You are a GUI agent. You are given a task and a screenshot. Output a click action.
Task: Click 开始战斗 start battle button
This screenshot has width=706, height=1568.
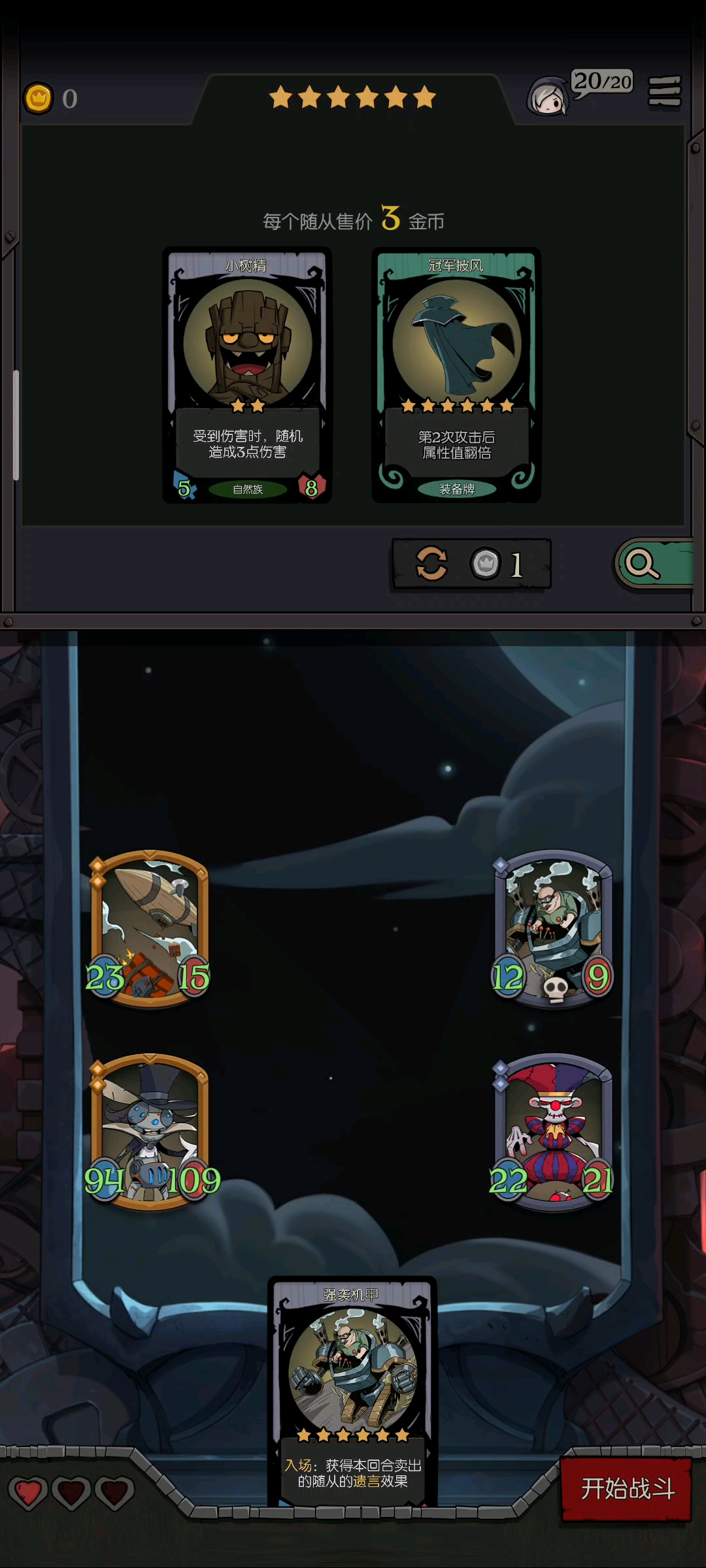[x=626, y=1489]
